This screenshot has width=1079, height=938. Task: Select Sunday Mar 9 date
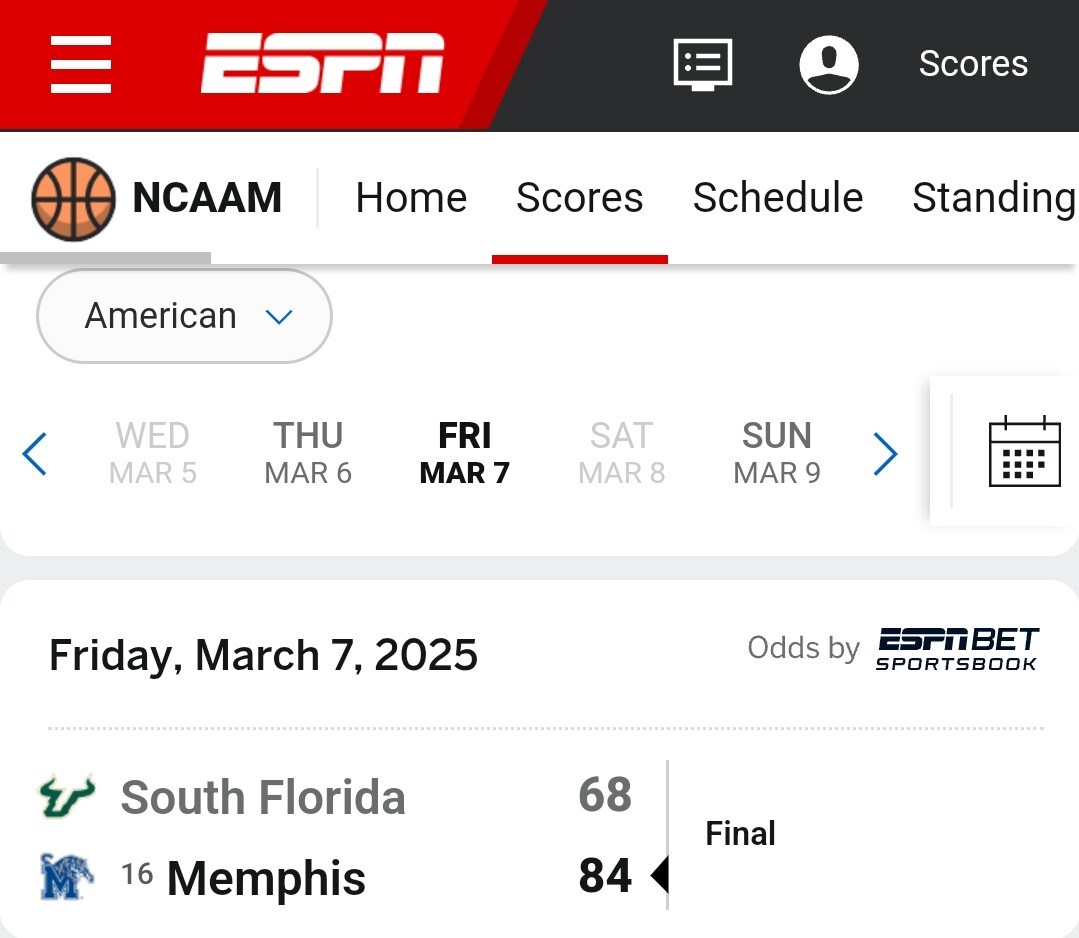(x=777, y=454)
